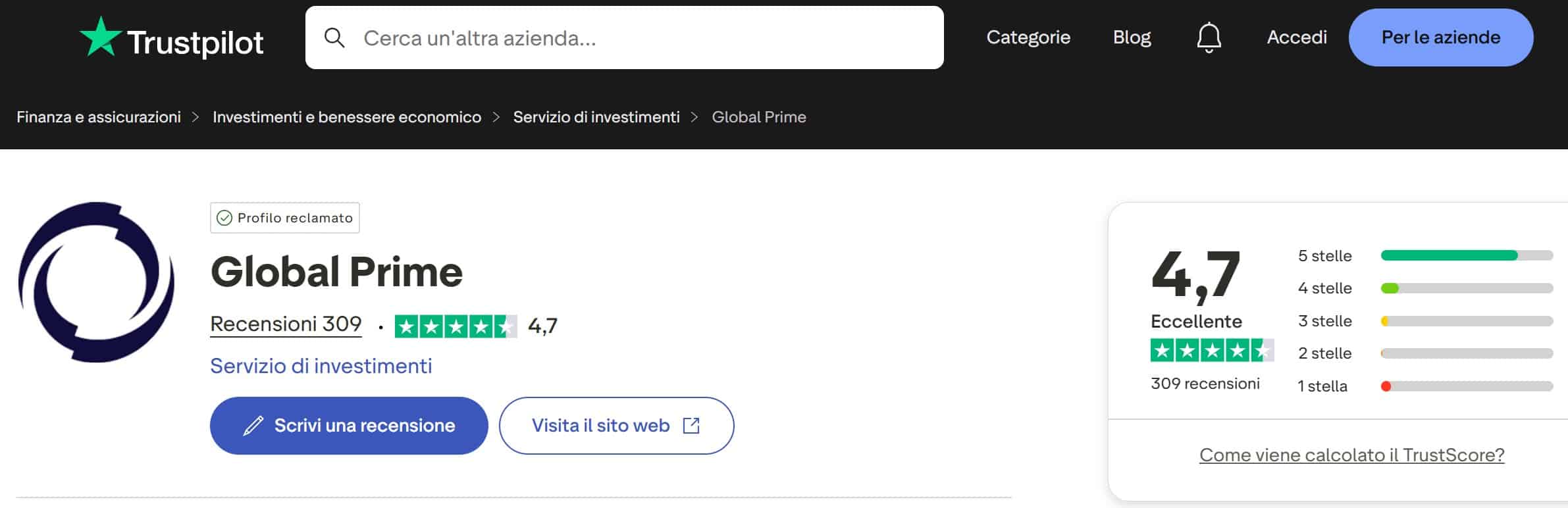Open notifications via the bell icon
1568x508 pixels.
1209,38
